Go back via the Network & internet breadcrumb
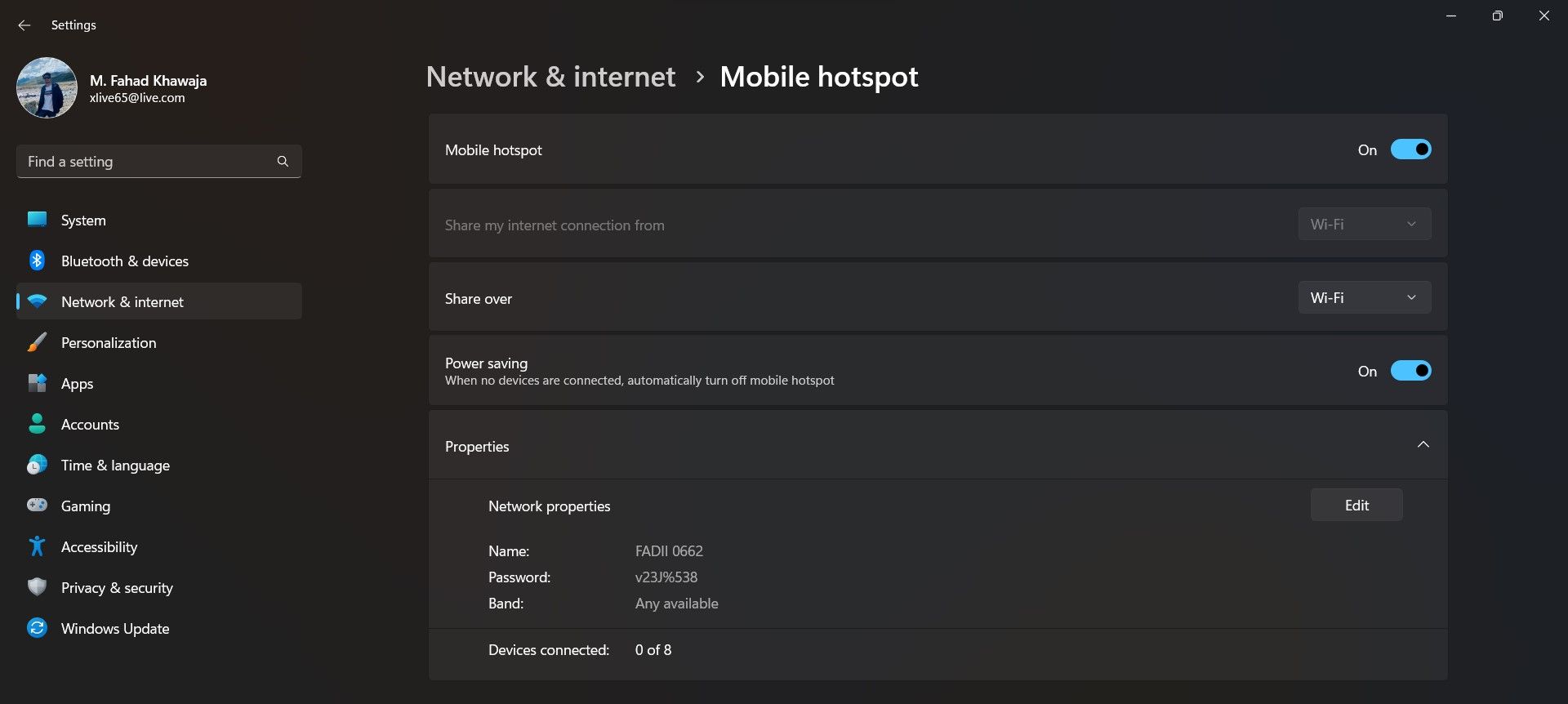The height and width of the screenshot is (704, 1568). 550,76
